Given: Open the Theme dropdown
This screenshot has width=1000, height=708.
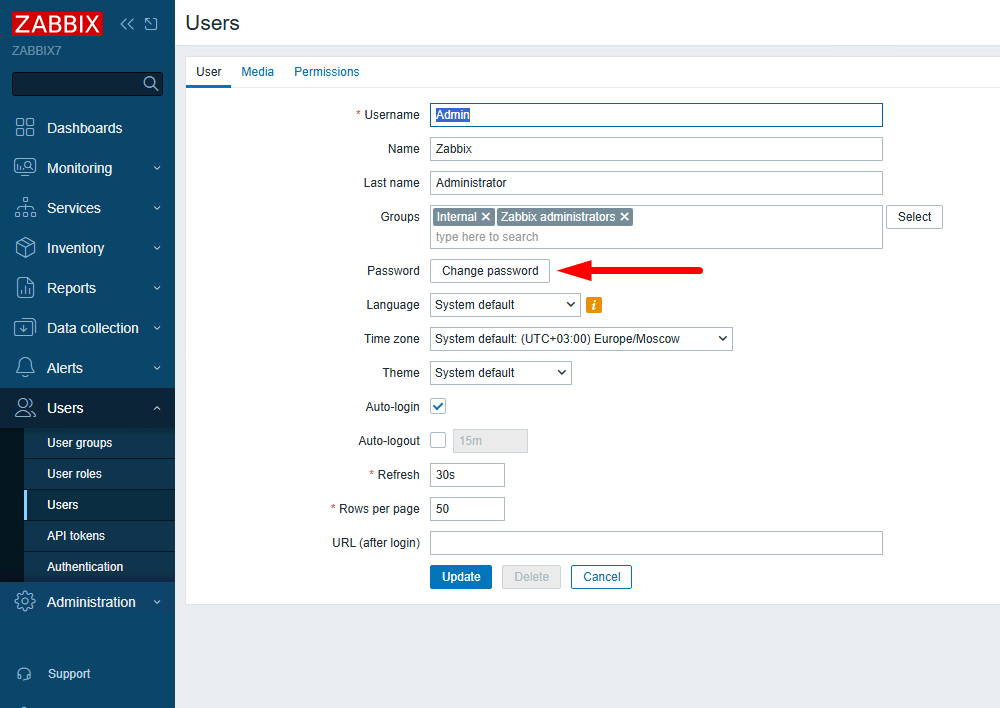Looking at the screenshot, I should (501, 372).
